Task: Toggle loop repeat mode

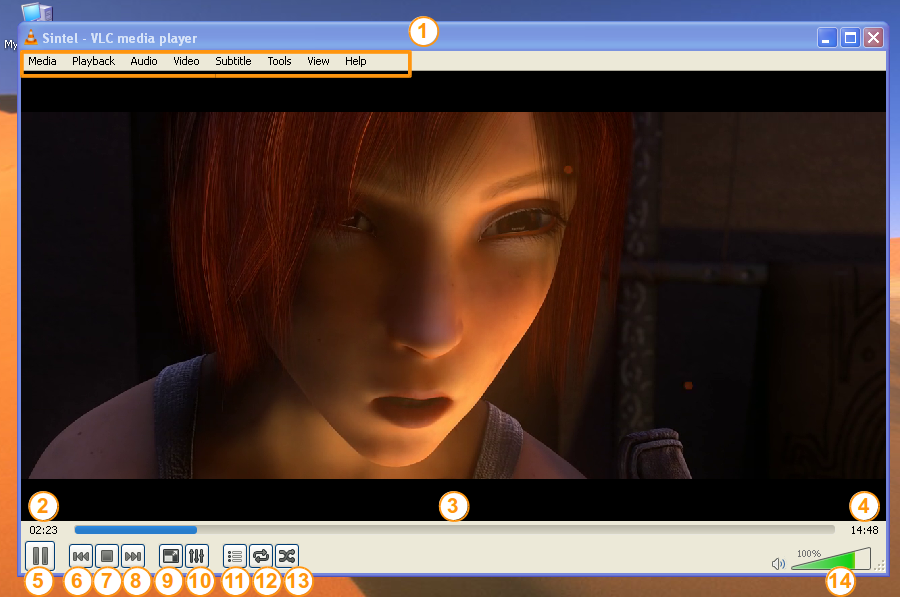Action: point(261,556)
